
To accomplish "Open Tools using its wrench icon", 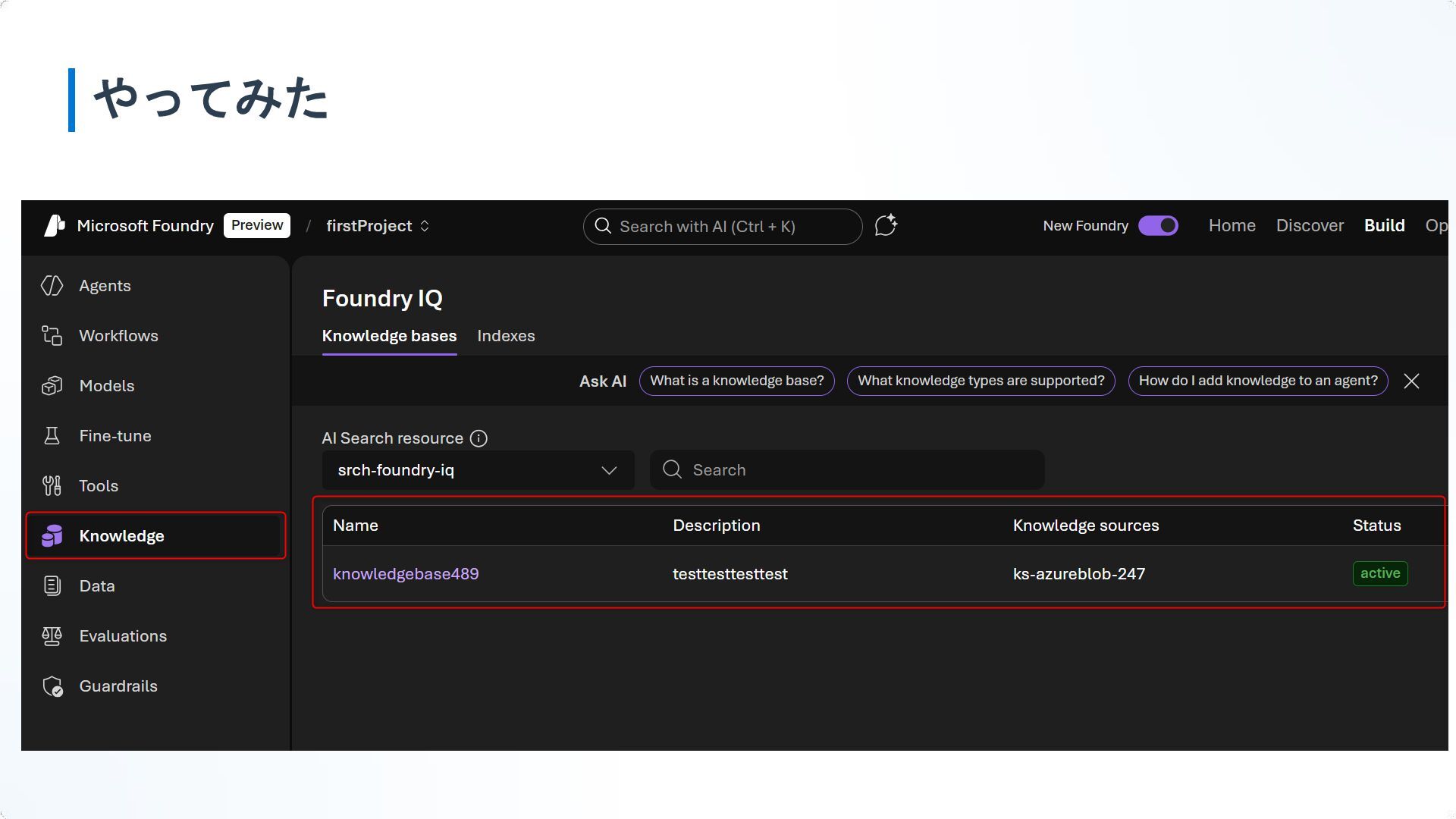I will (52, 486).
